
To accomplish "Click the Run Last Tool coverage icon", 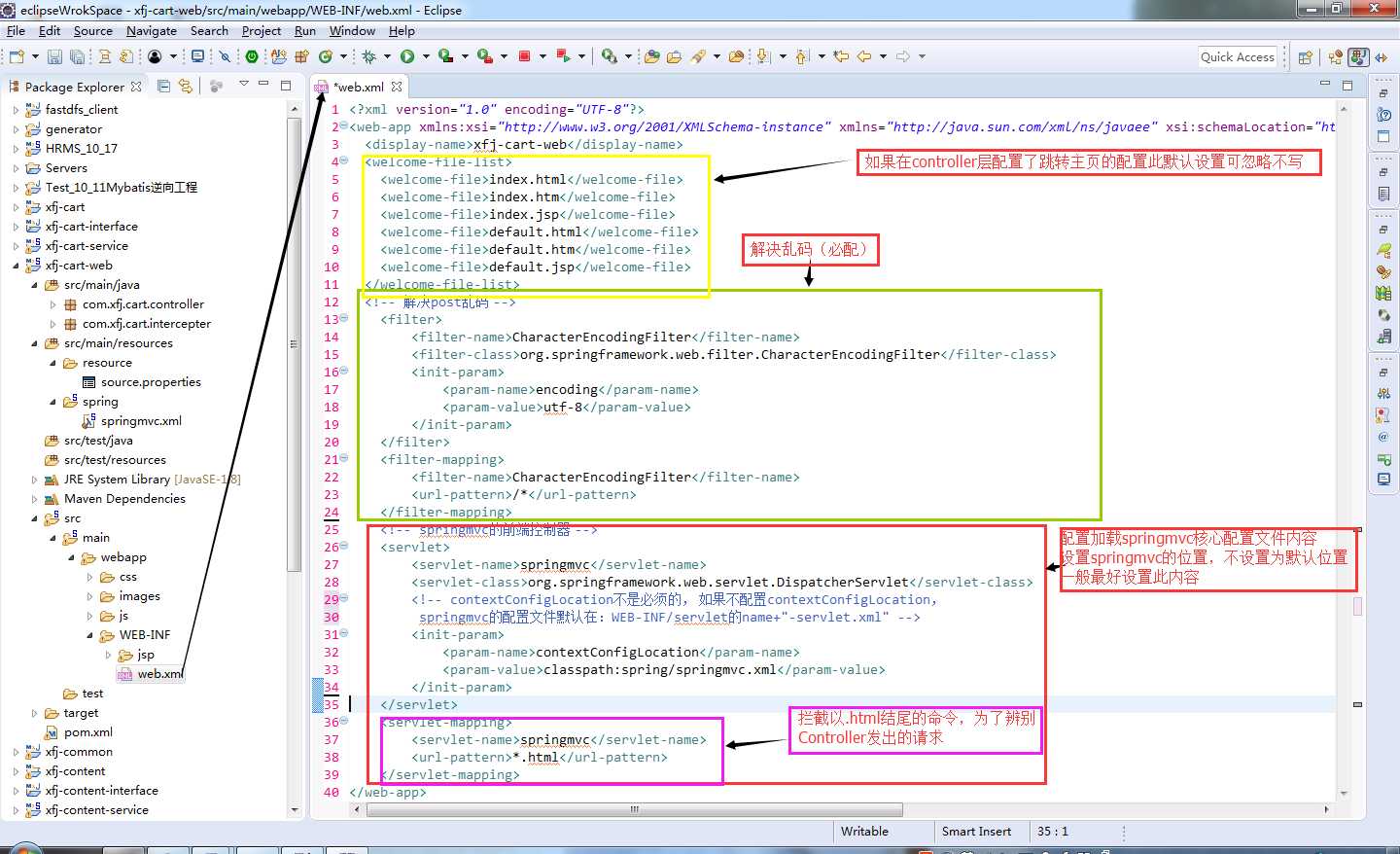I will (445, 56).
